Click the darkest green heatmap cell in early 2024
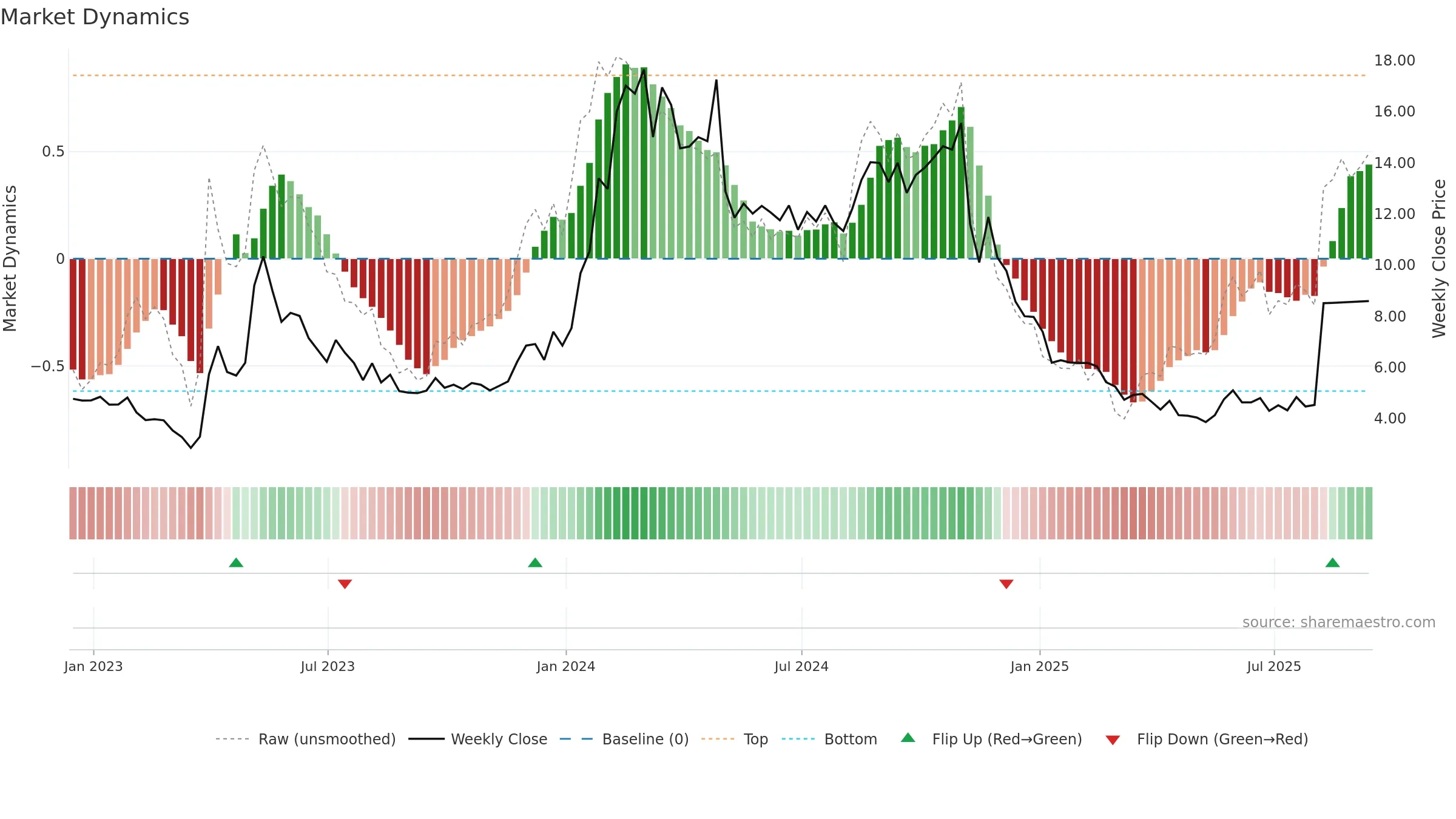The width and height of the screenshot is (1456, 819). 625,513
